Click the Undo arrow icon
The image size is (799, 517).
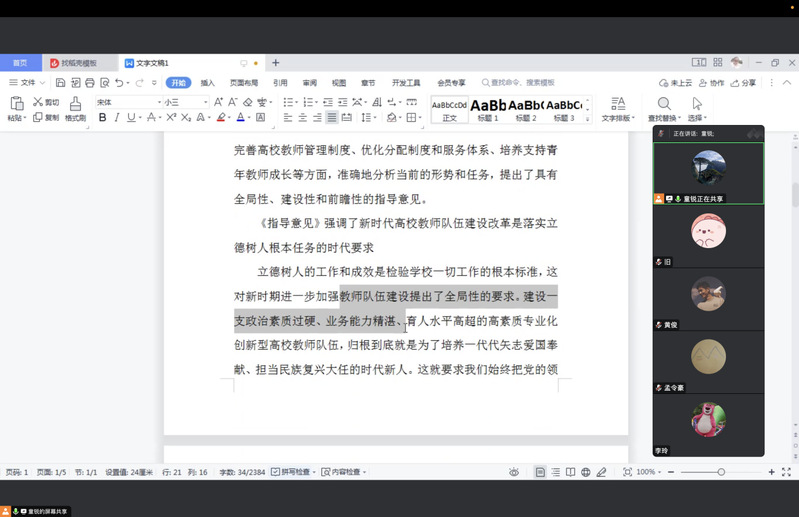click(x=119, y=83)
